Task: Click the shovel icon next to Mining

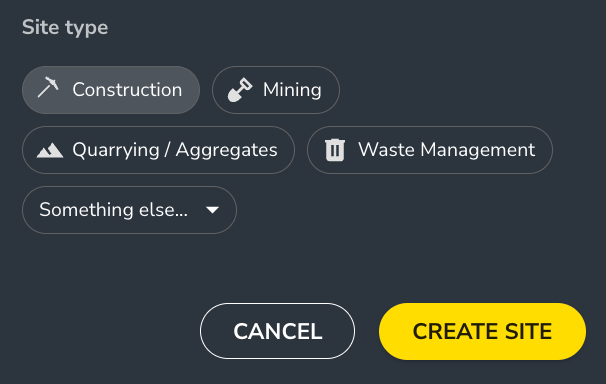Action: pyautogui.click(x=240, y=90)
